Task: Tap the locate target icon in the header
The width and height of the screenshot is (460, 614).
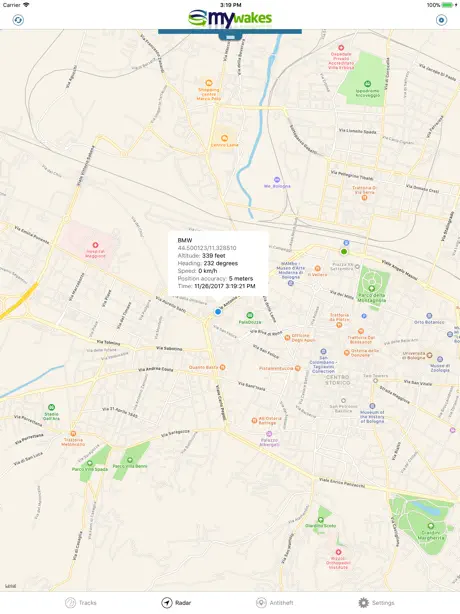Action: pyautogui.click(x=441, y=20)
